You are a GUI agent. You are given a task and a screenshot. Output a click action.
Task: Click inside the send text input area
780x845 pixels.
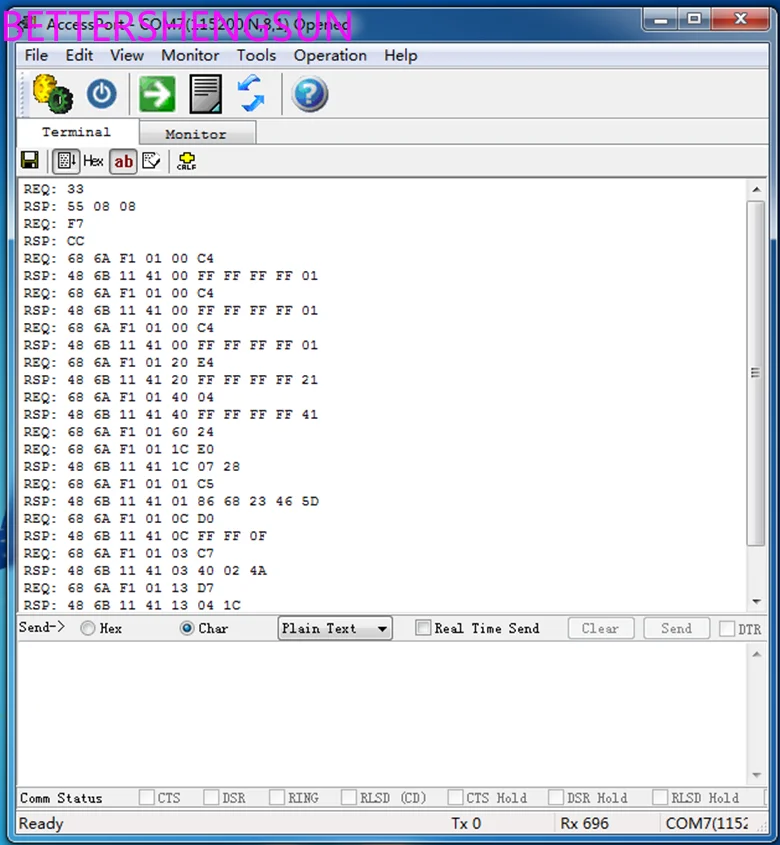(x=382, y=714)
